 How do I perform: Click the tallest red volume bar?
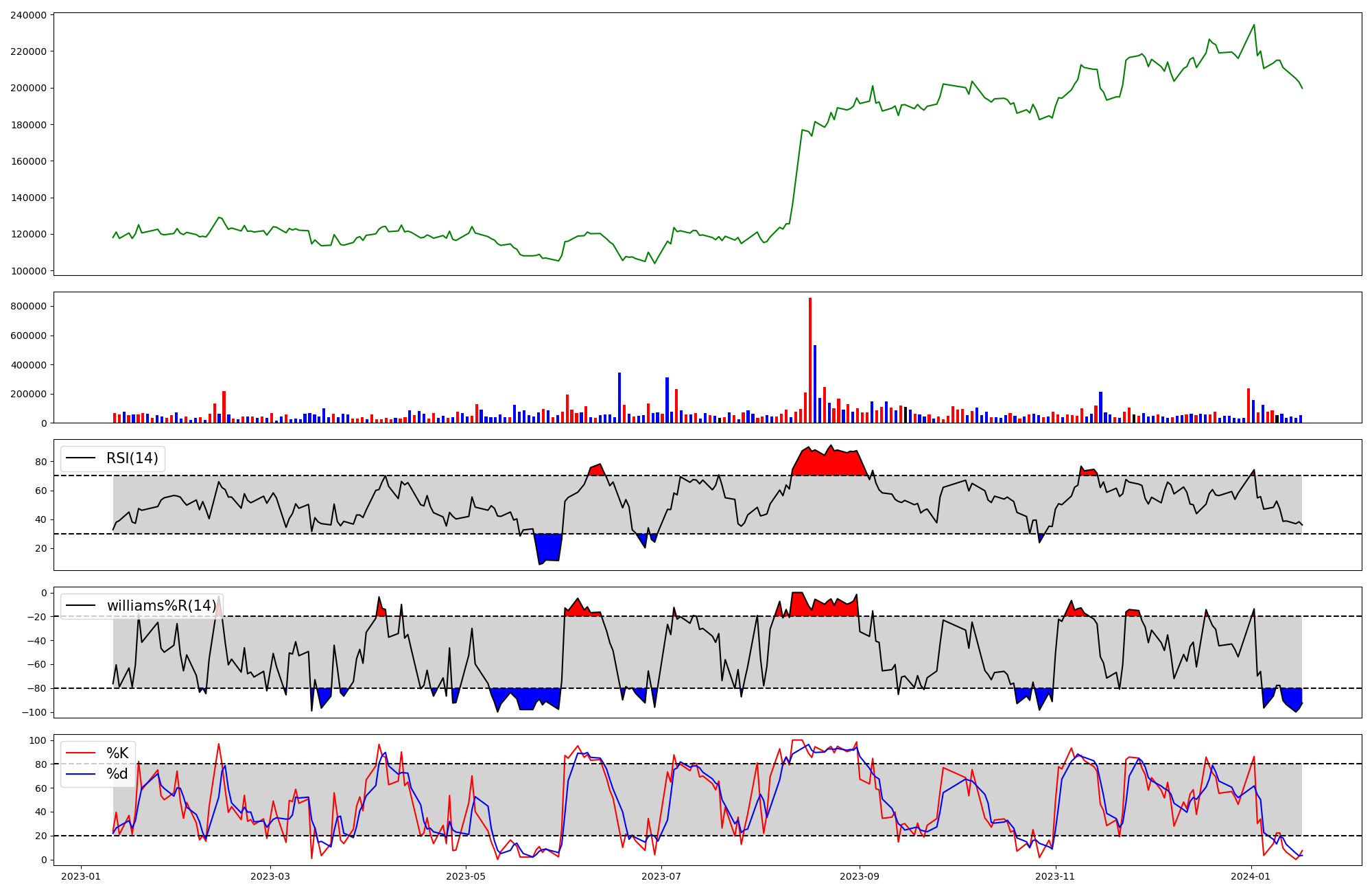(809, 360)
